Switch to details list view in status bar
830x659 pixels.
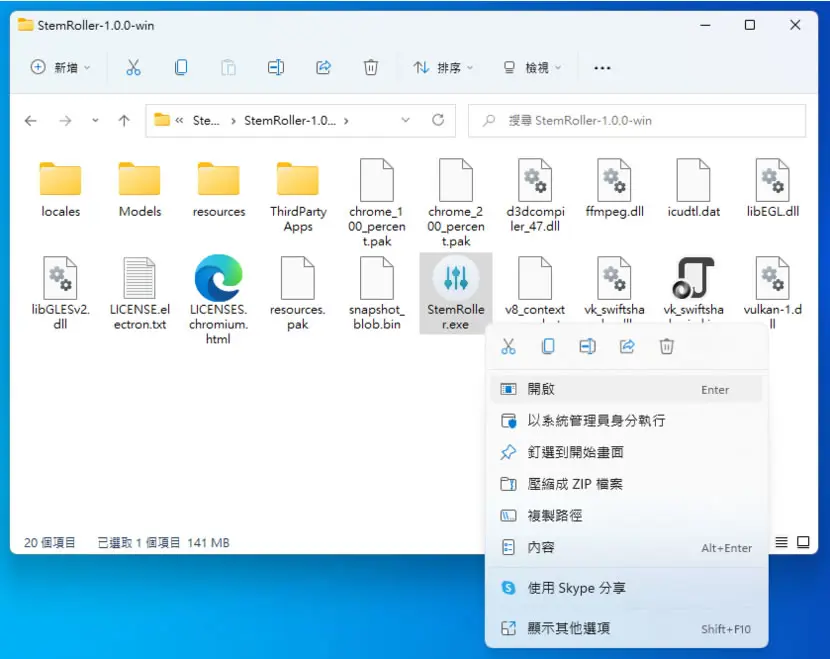tap(781, 542)
